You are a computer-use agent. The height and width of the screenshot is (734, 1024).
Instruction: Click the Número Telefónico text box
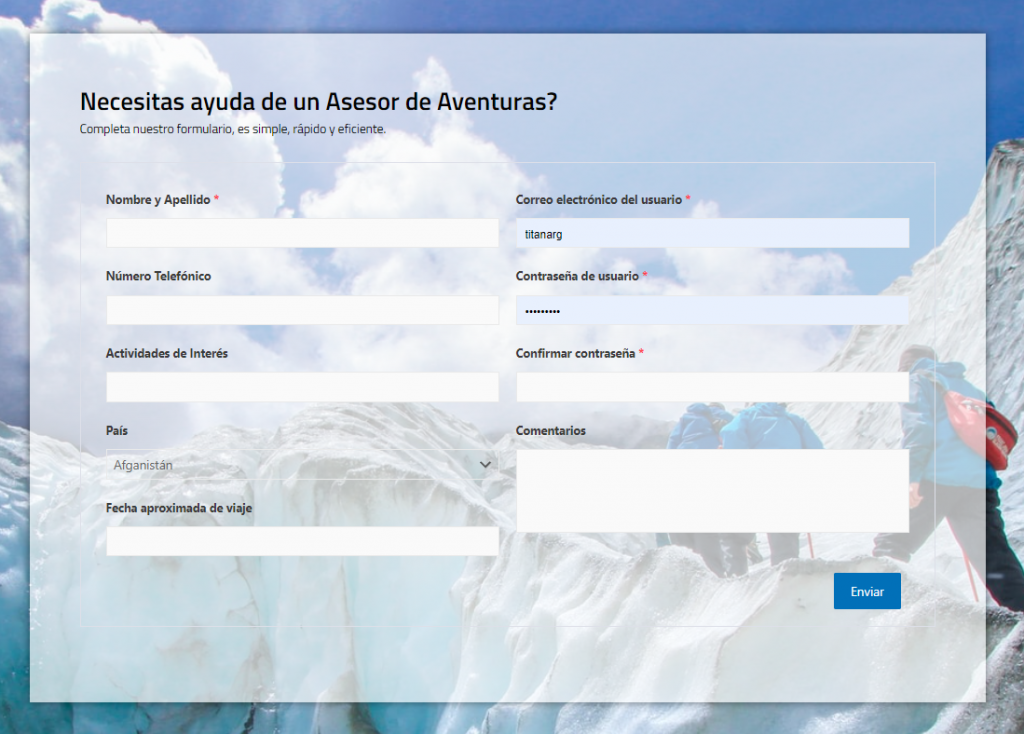coord(302,310)
